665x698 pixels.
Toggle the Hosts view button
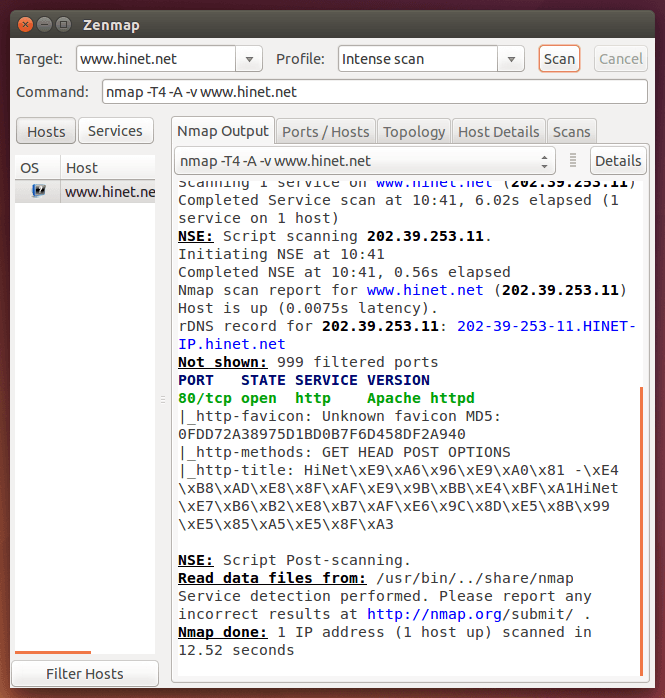(x=46, y=131)
